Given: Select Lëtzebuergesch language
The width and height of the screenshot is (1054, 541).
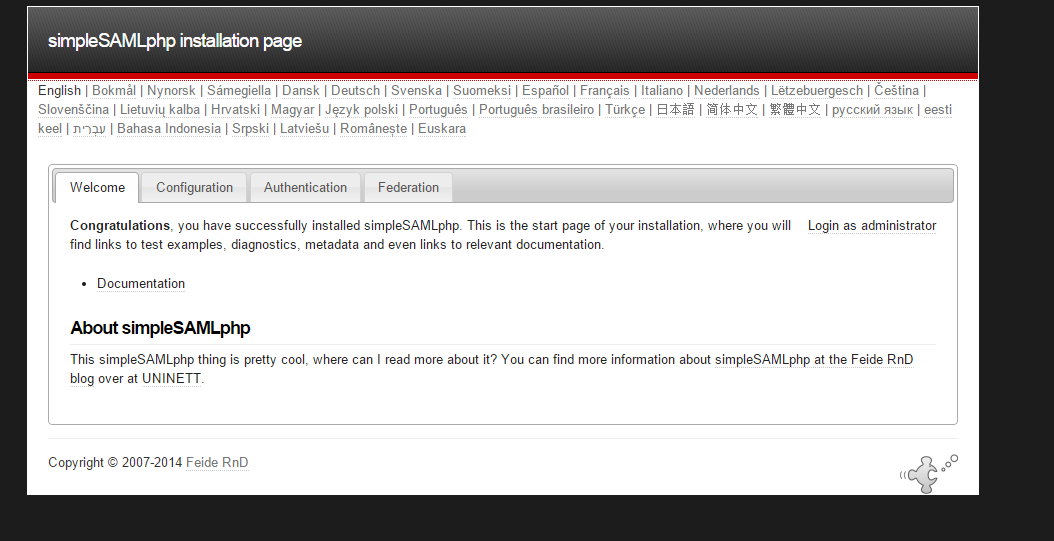Looking at the screenshot, I should [x=817, y=91].
